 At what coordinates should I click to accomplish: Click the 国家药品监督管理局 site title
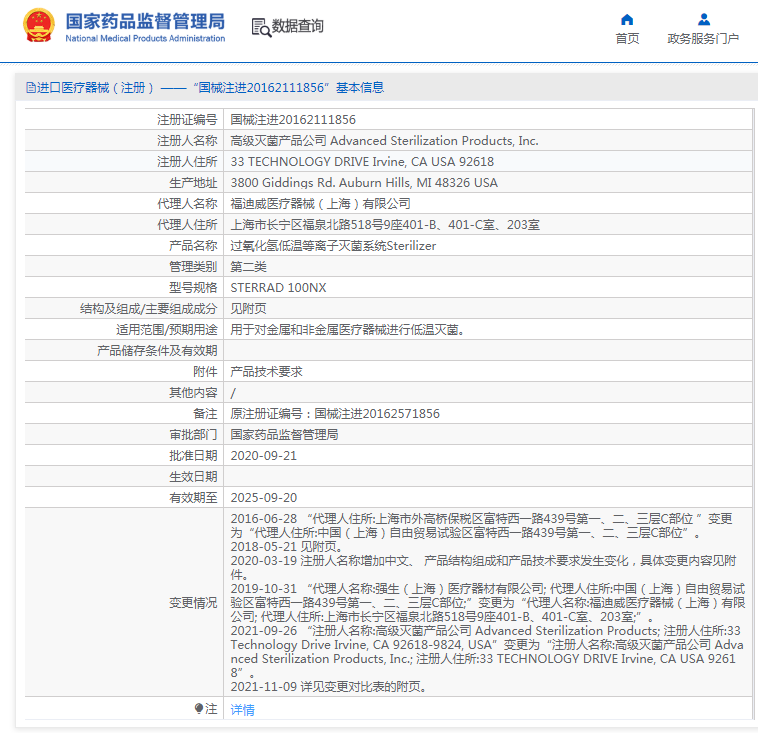(145, 21)
